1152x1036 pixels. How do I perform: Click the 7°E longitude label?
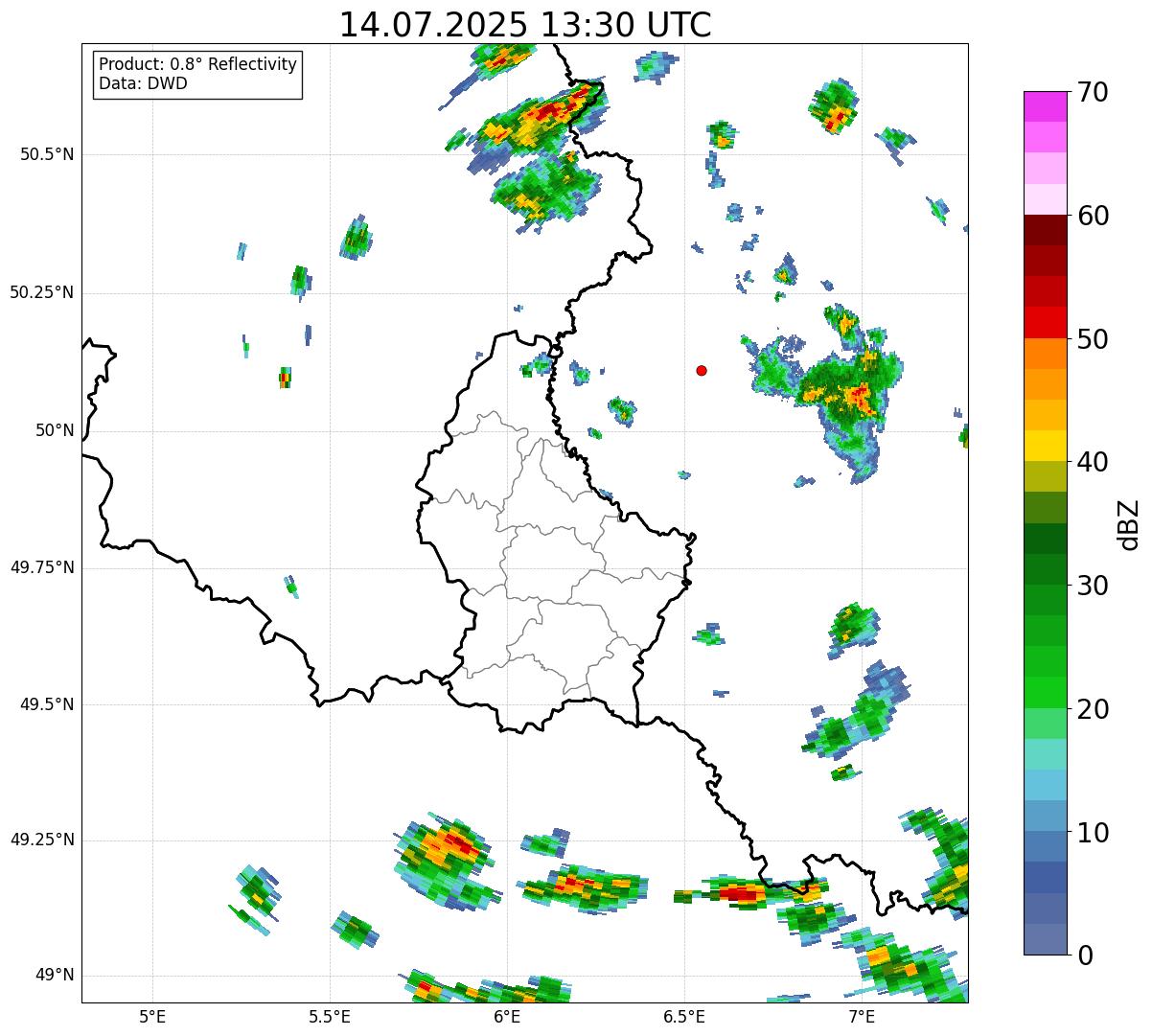click(862, 1016)
